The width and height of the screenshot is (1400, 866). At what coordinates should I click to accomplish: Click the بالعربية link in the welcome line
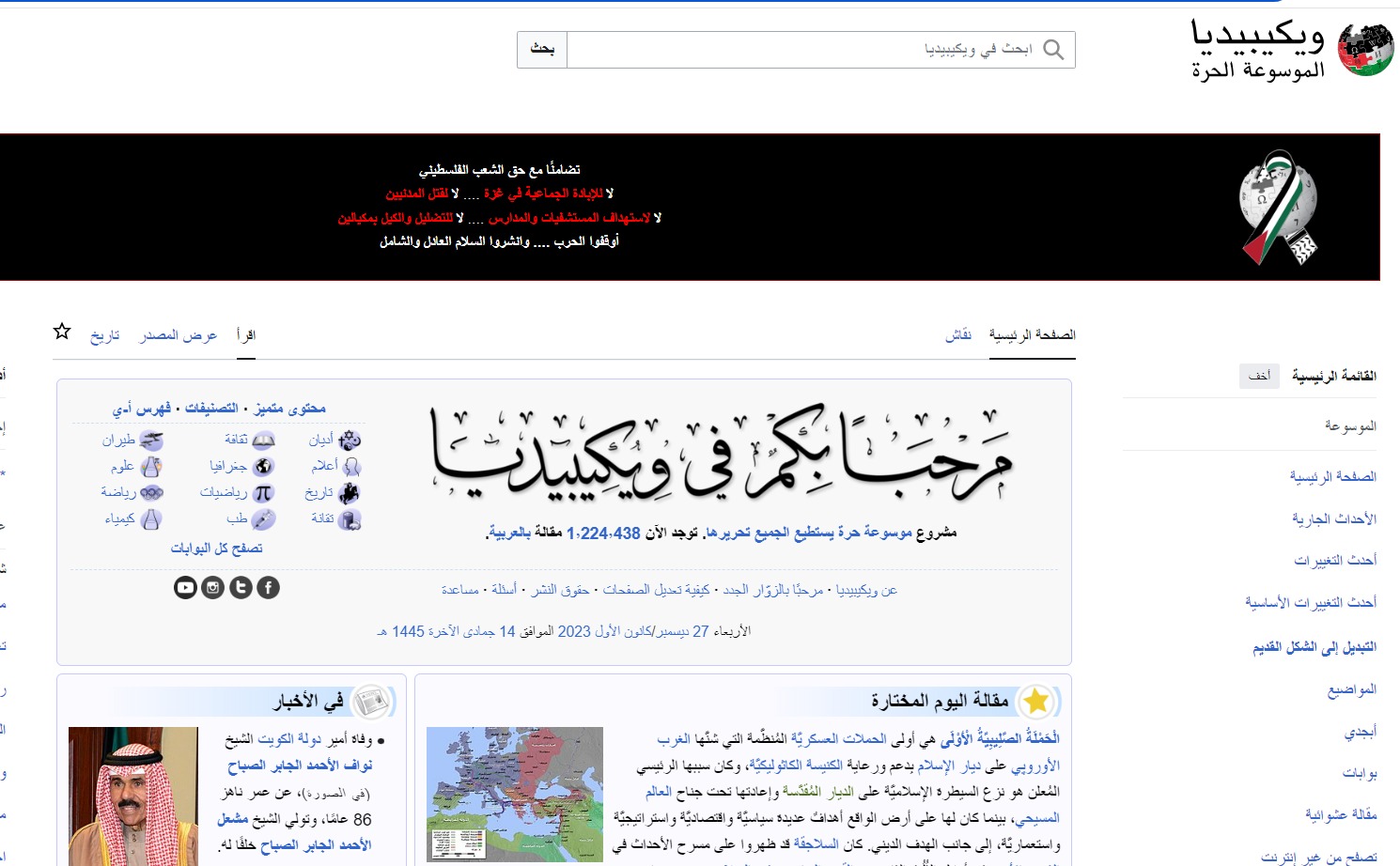pyautogui.click(x=510, y=533)
